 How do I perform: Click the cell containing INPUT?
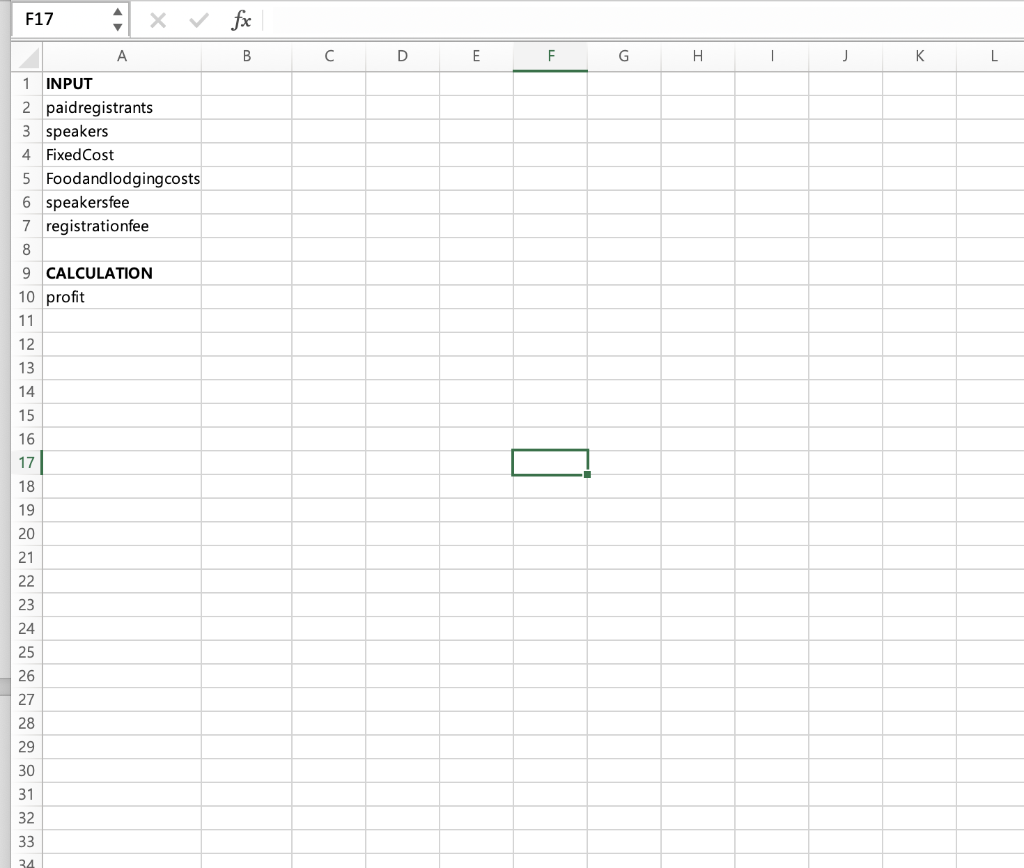121,84
